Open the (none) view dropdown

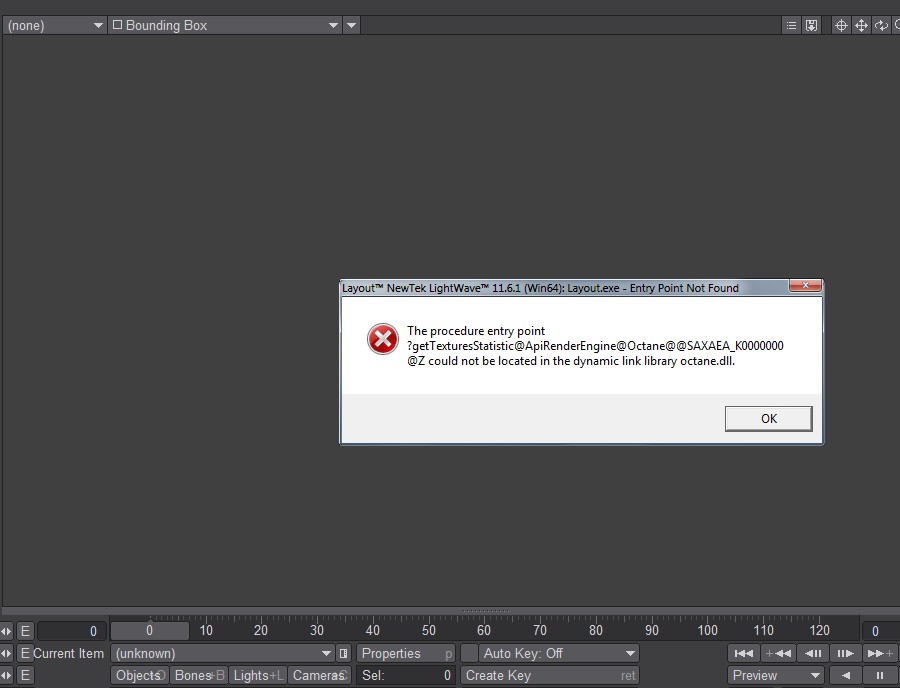tap(55, 25)
